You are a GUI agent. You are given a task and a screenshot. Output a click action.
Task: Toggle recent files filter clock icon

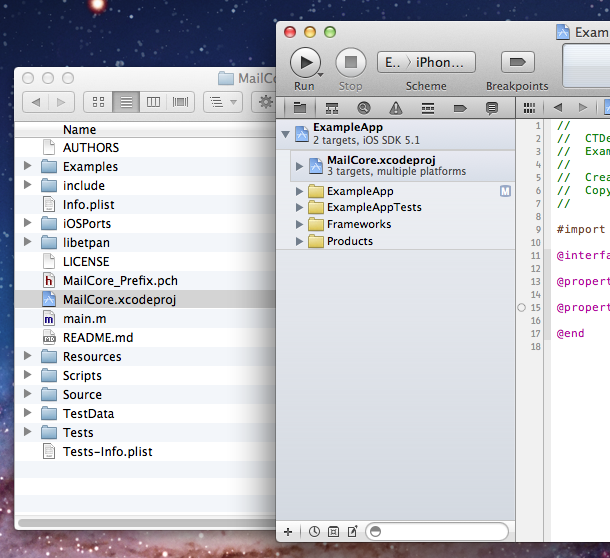point(314,532)
